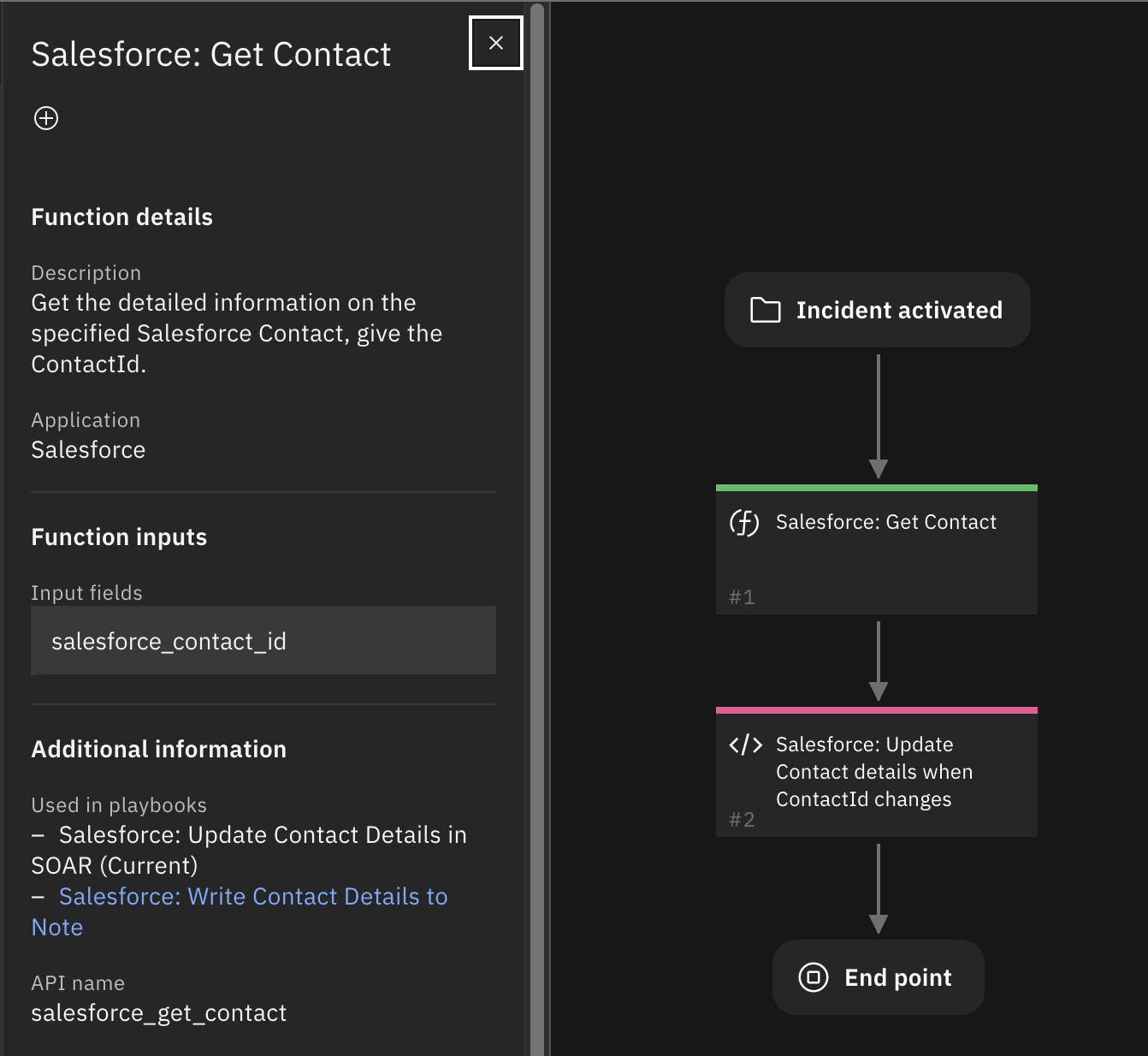Click the script code icon on node #2
Viewport: 1148px width, 1056px height.
pos(746,745)
